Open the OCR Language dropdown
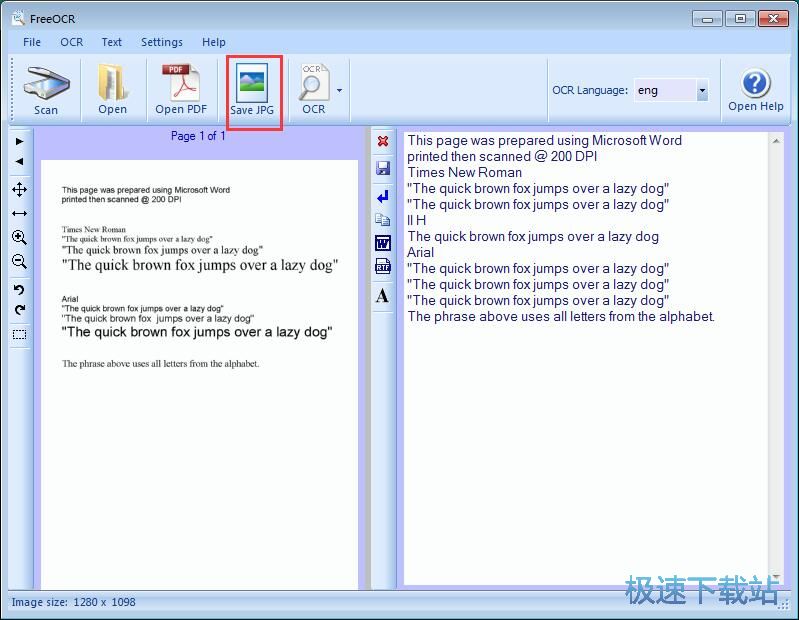The height and width of the screenshot is (620, 799). pyautogui.click(x=702, y=91)
